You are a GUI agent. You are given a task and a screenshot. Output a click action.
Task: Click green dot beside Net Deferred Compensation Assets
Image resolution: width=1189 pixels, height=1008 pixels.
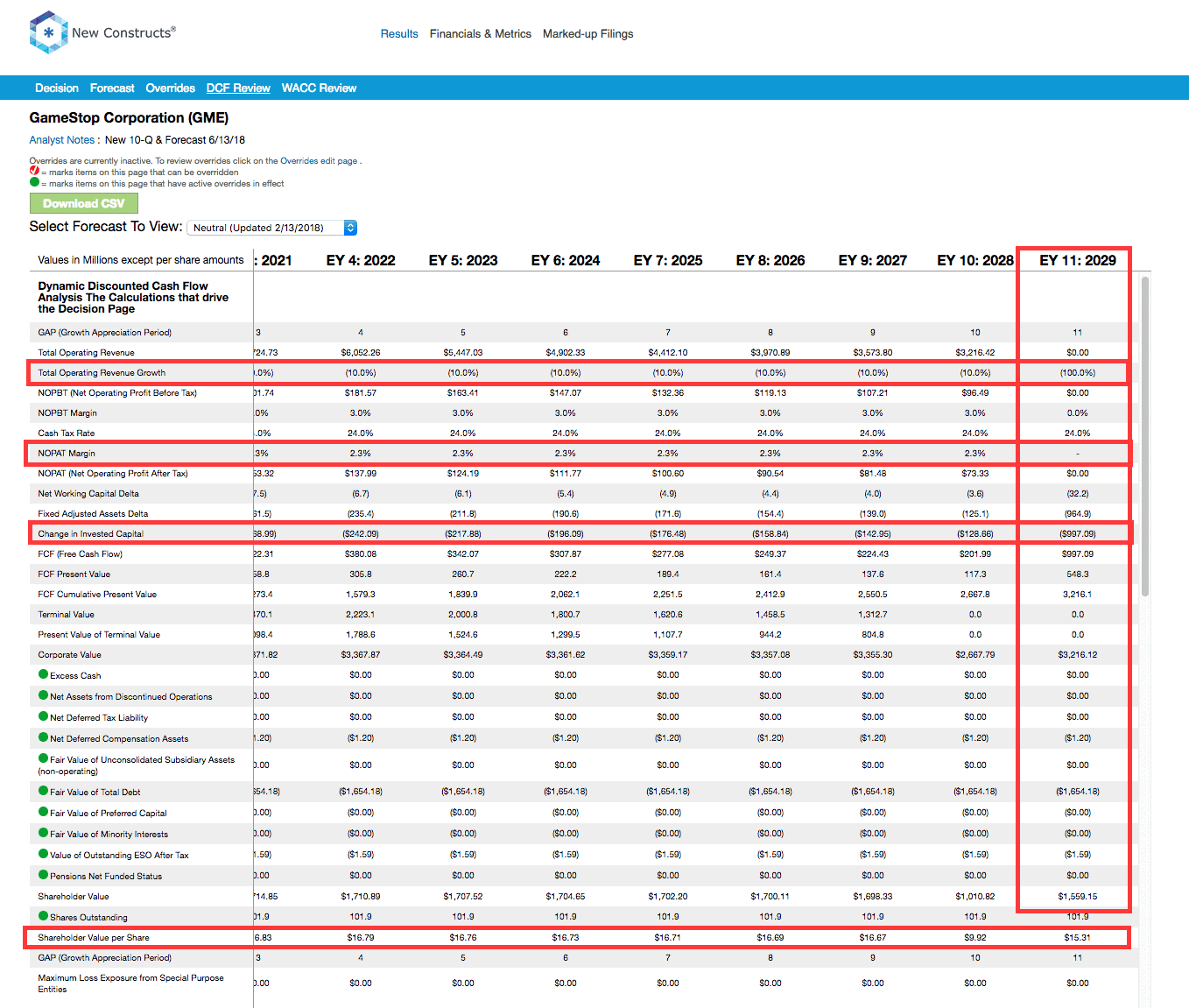tap(43, 737)
